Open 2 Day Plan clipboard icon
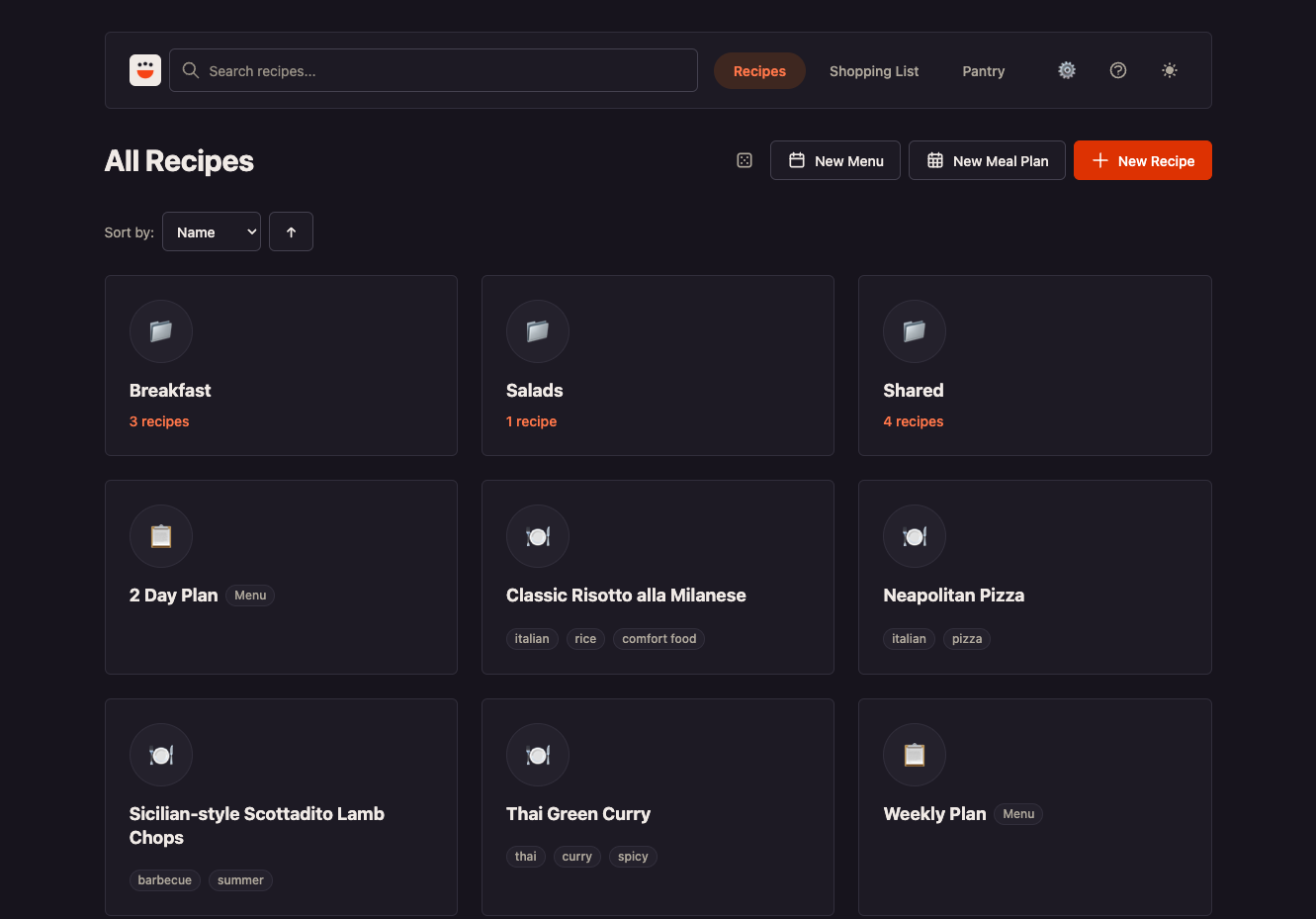This screenshot has height=919, width=1316. pyautogui.click(x=161, y=535)
